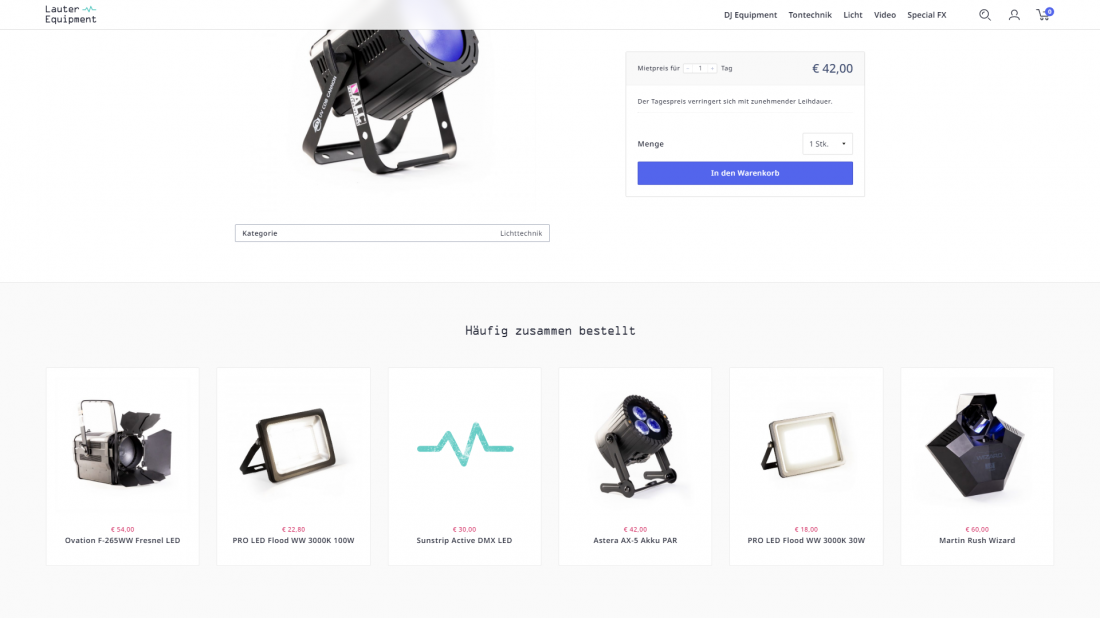1100x618 pixels.
Task: Decrease rental days with minus stepper
Action: [x=688, y=68]
